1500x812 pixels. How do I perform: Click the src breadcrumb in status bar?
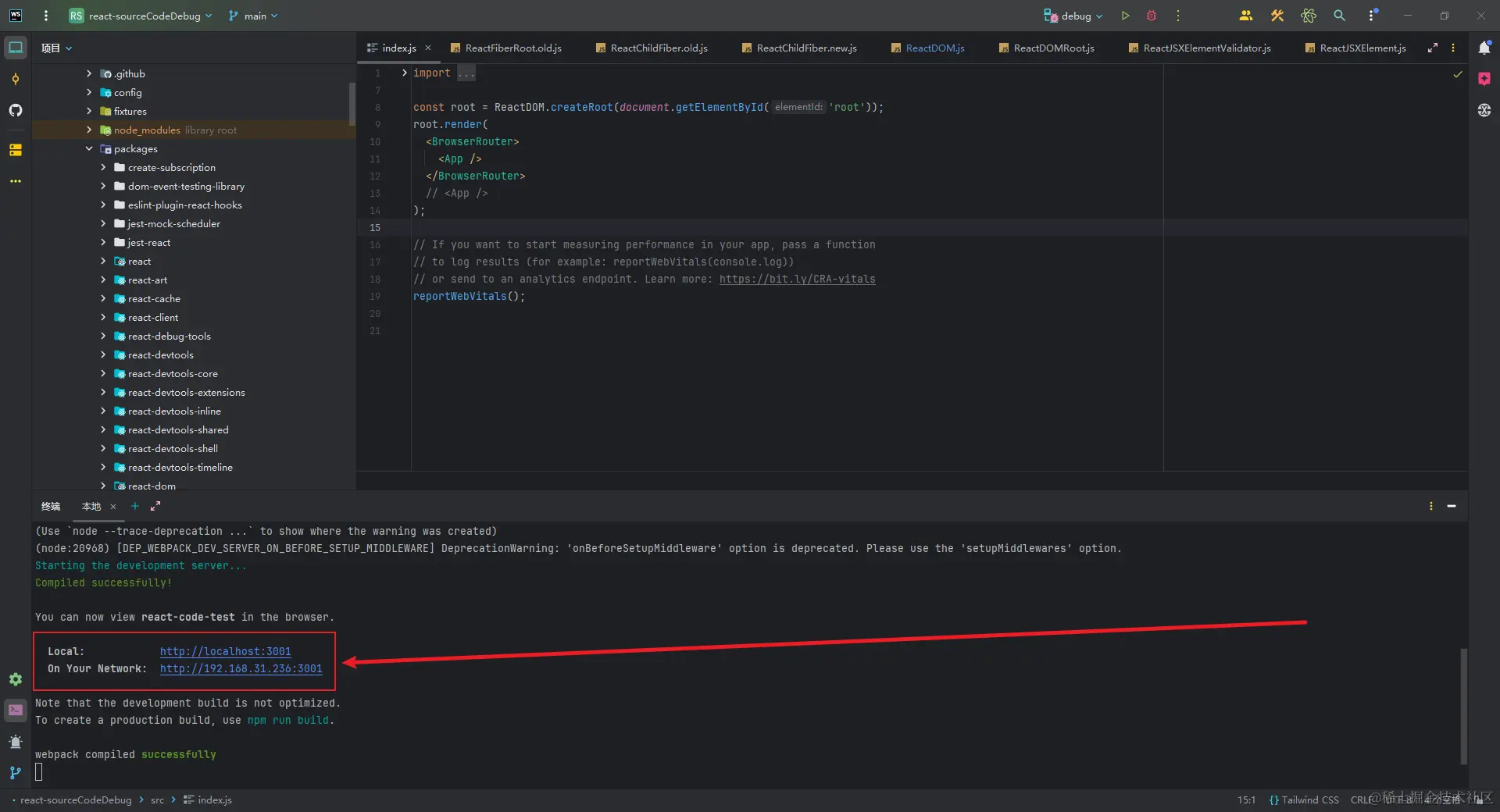pyautogui.click(x=157, y=800)
